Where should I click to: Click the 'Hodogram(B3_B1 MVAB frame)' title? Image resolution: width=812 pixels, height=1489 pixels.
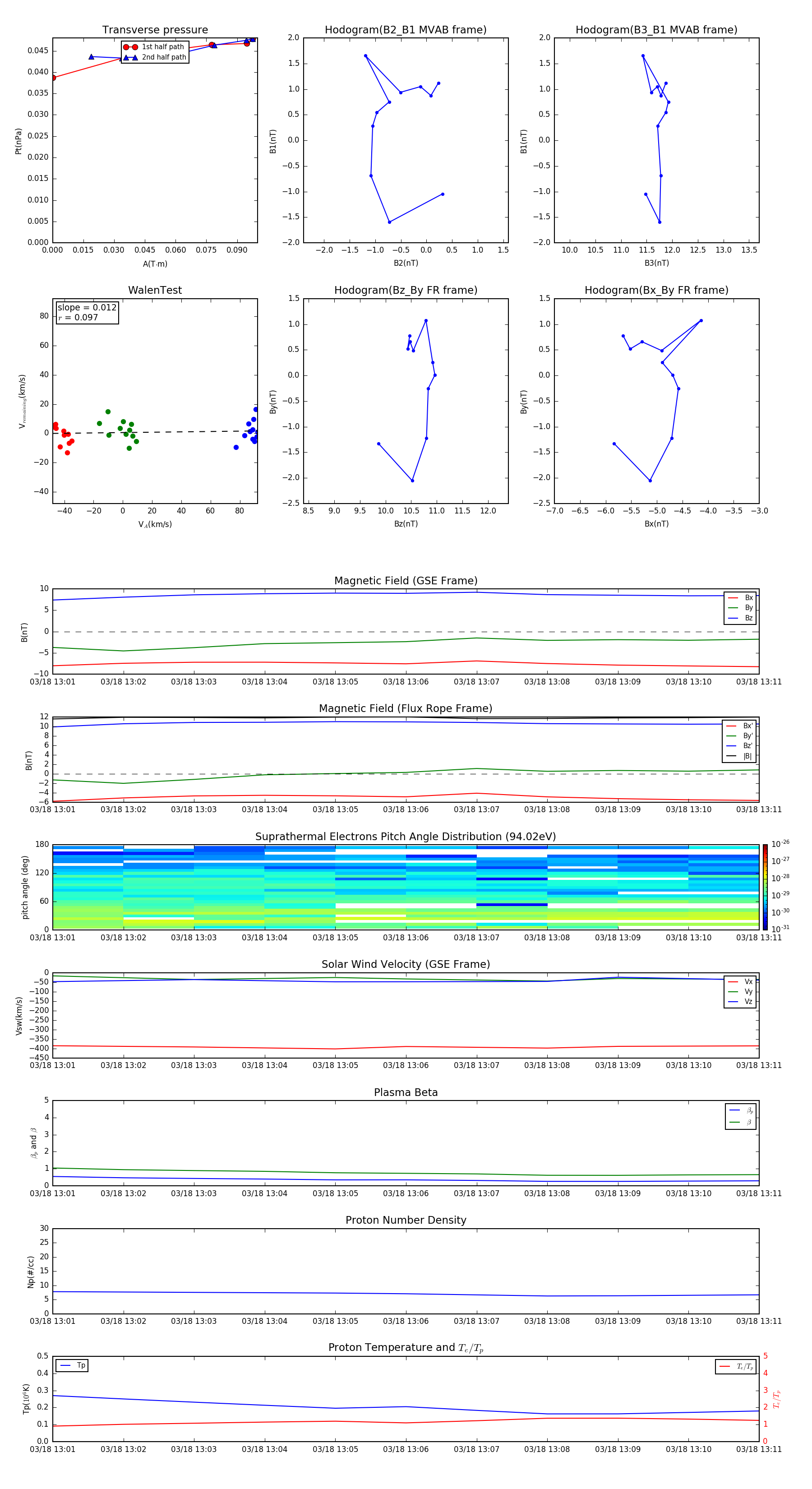click(x=656, y=29)
